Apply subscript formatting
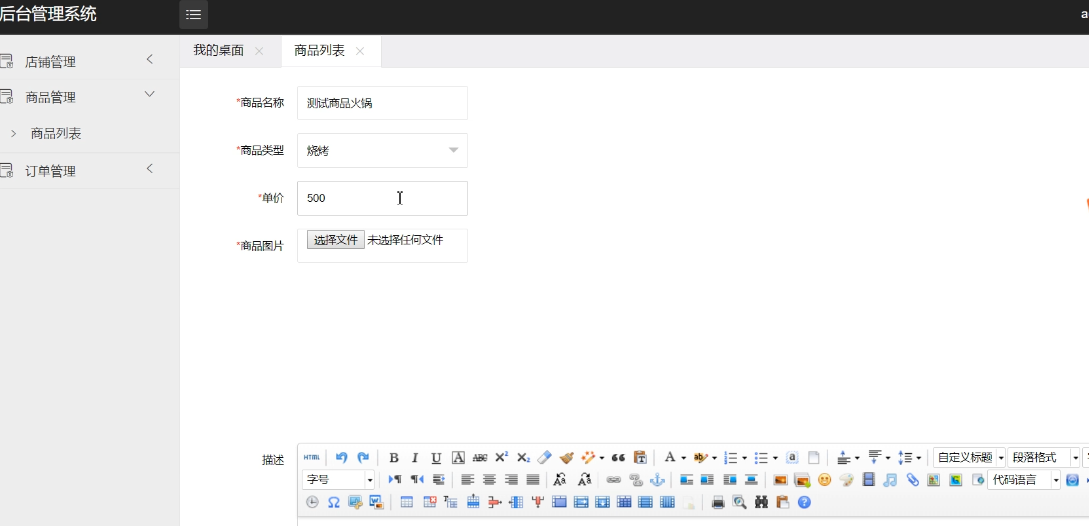The height and width of the screenshot is (526, 1089). point(523,457)
